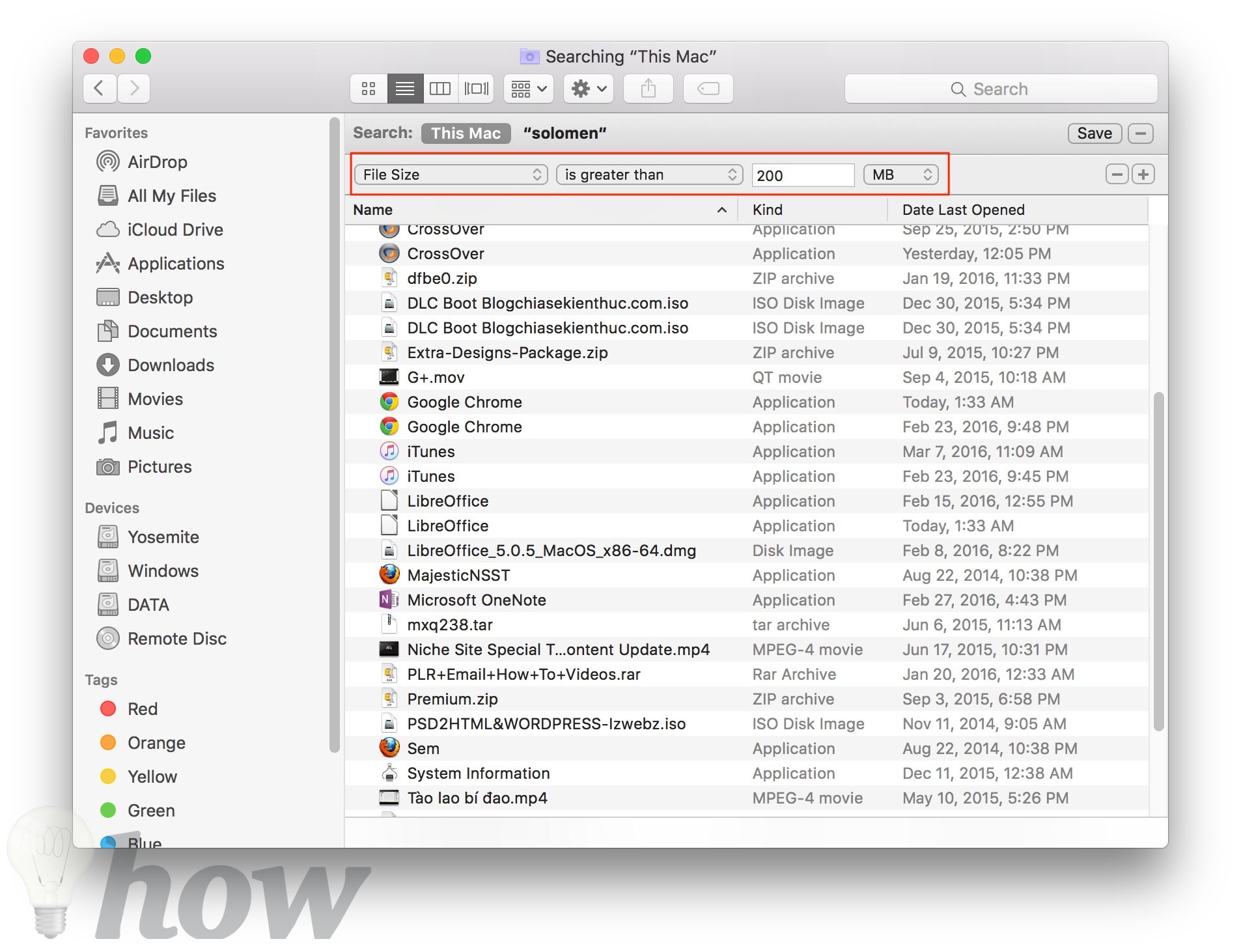
Task: Switch to column view
Action: pyautogui.click(x=440, y=89)
